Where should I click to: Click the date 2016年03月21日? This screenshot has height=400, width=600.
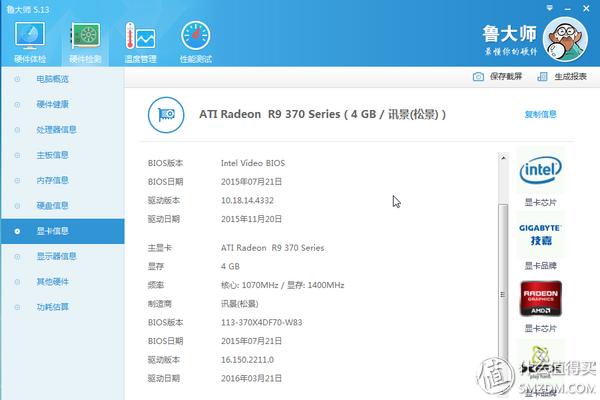coord(251,379)
